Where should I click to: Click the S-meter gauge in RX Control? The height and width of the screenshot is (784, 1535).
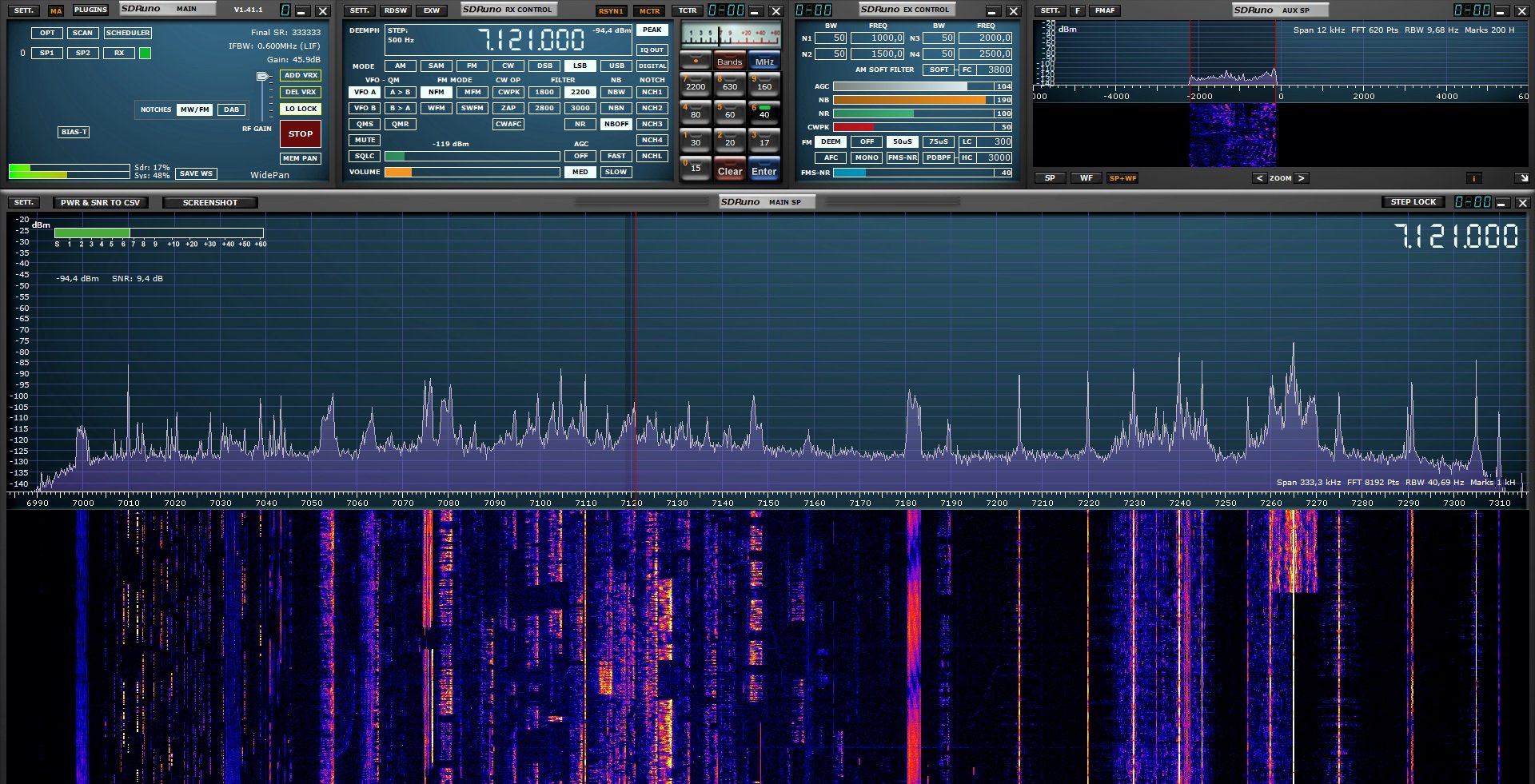[x=730, y=36]
